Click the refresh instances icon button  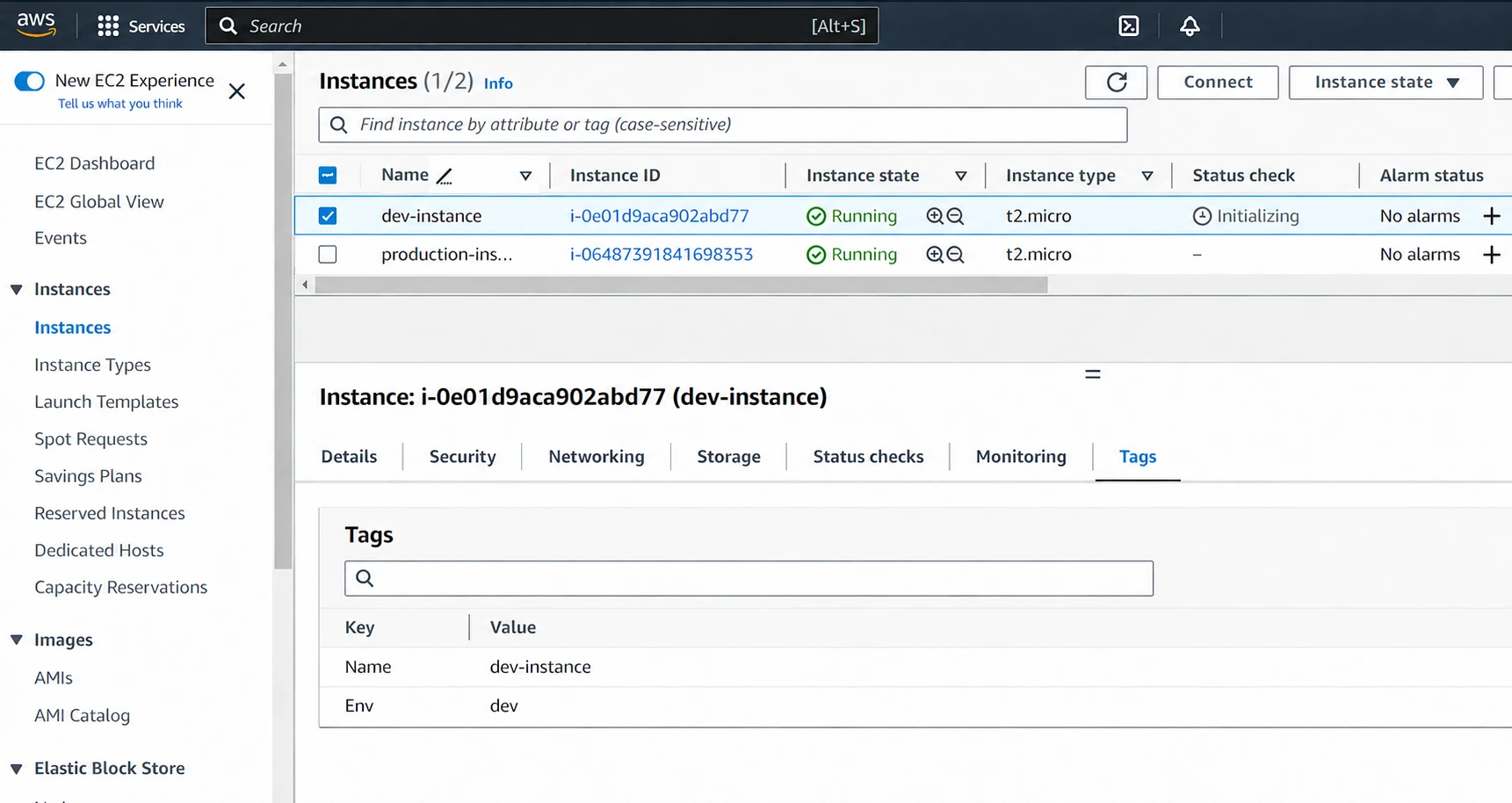(x=1116, y=83)
